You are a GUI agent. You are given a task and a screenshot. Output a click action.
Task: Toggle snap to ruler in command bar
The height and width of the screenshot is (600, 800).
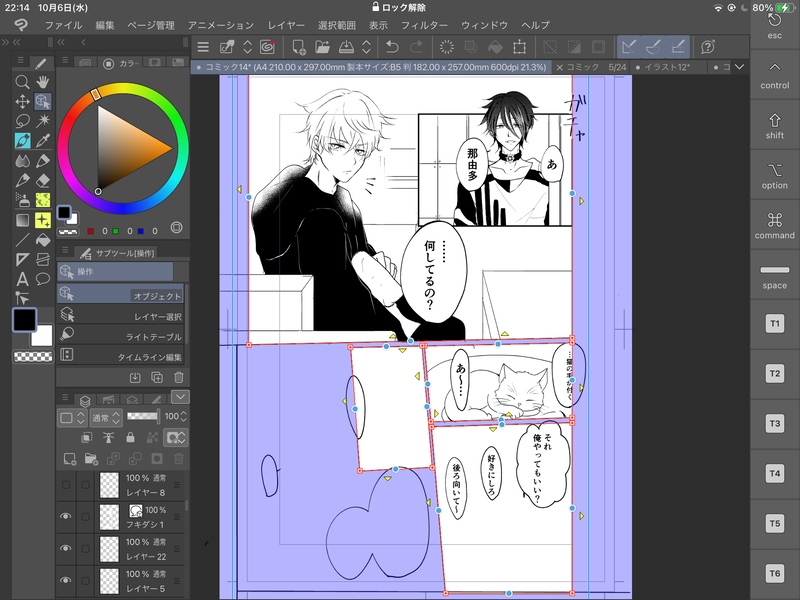pyautogui.click(x=629, y=47)
